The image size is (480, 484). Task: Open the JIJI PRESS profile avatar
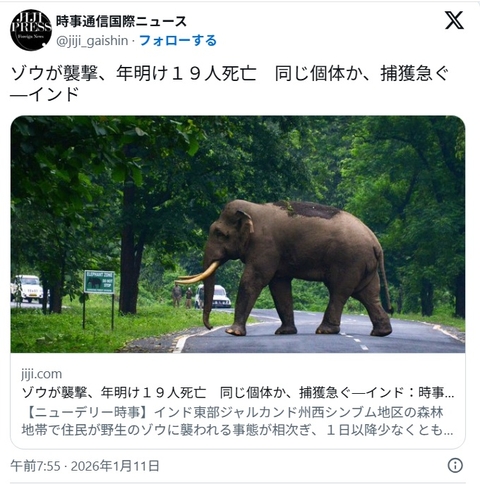(31, 30)
